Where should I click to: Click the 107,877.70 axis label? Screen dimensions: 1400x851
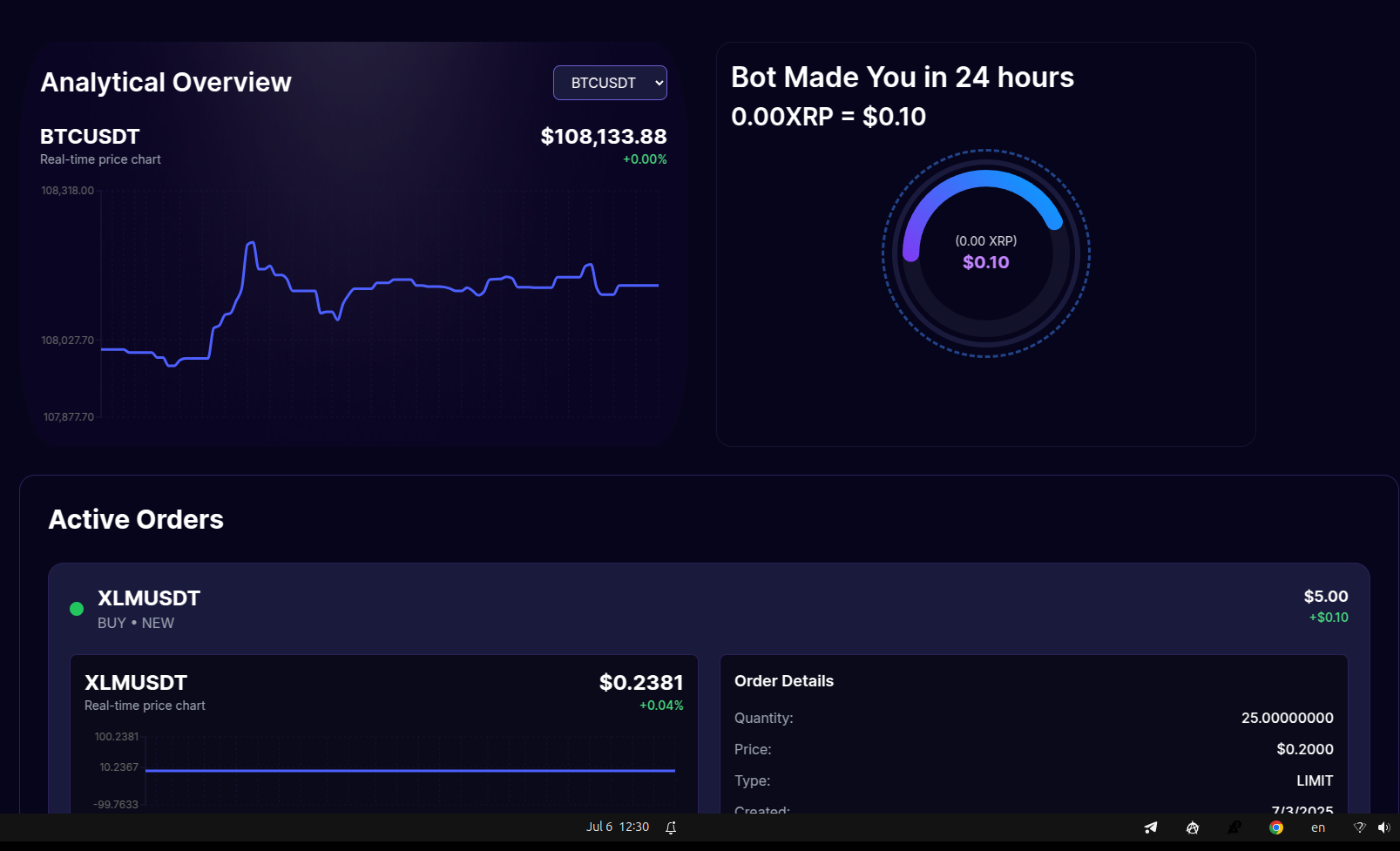69,417
